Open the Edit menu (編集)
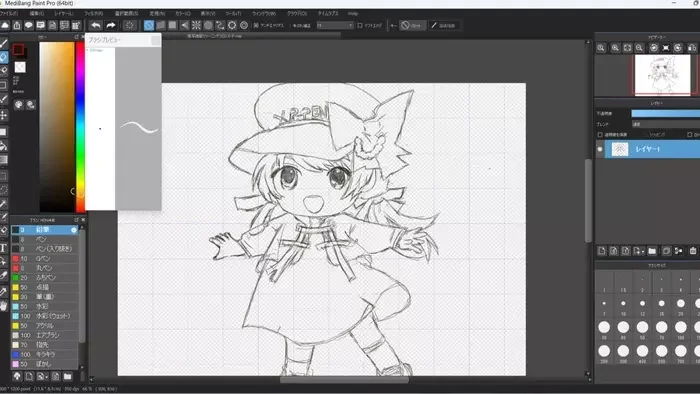 click(x=37, y=14)
